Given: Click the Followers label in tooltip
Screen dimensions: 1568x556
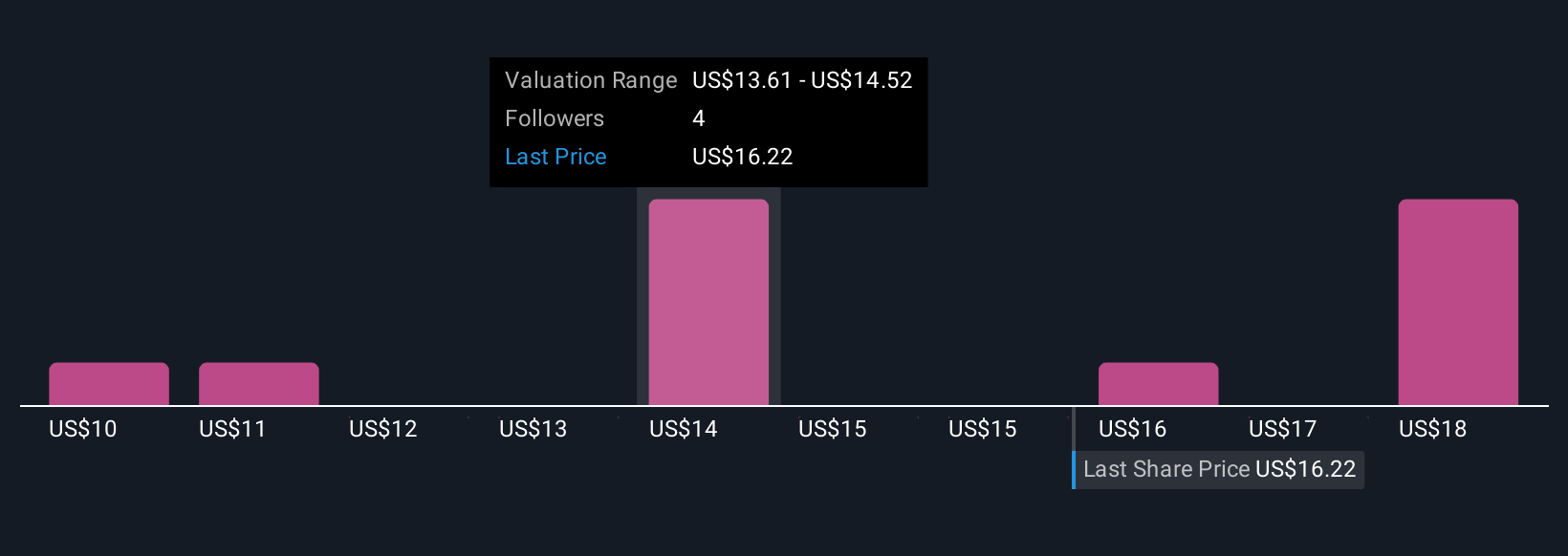Looking at the screenshot, I should click(555, 118).
